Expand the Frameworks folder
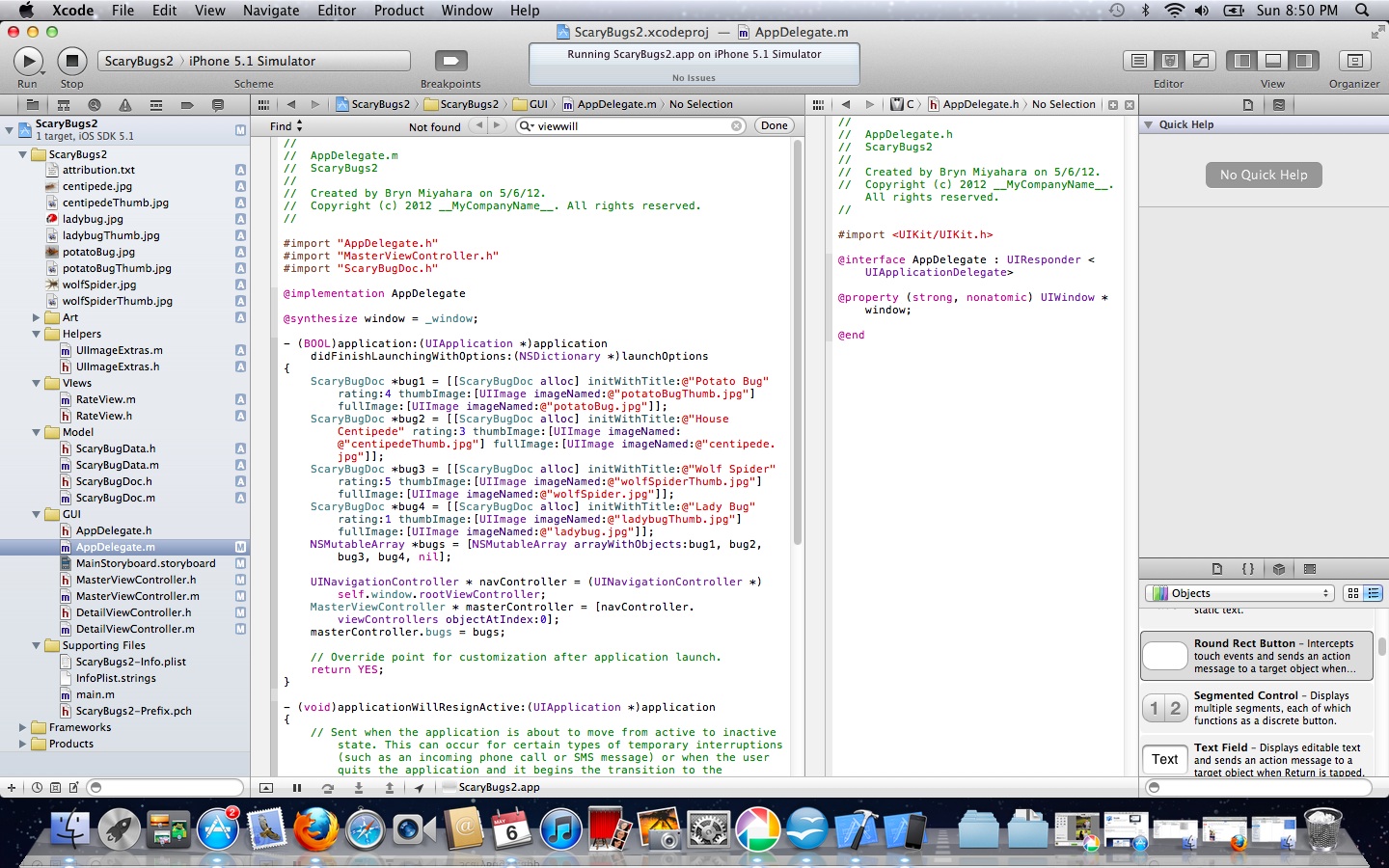 tap(23, 727)
